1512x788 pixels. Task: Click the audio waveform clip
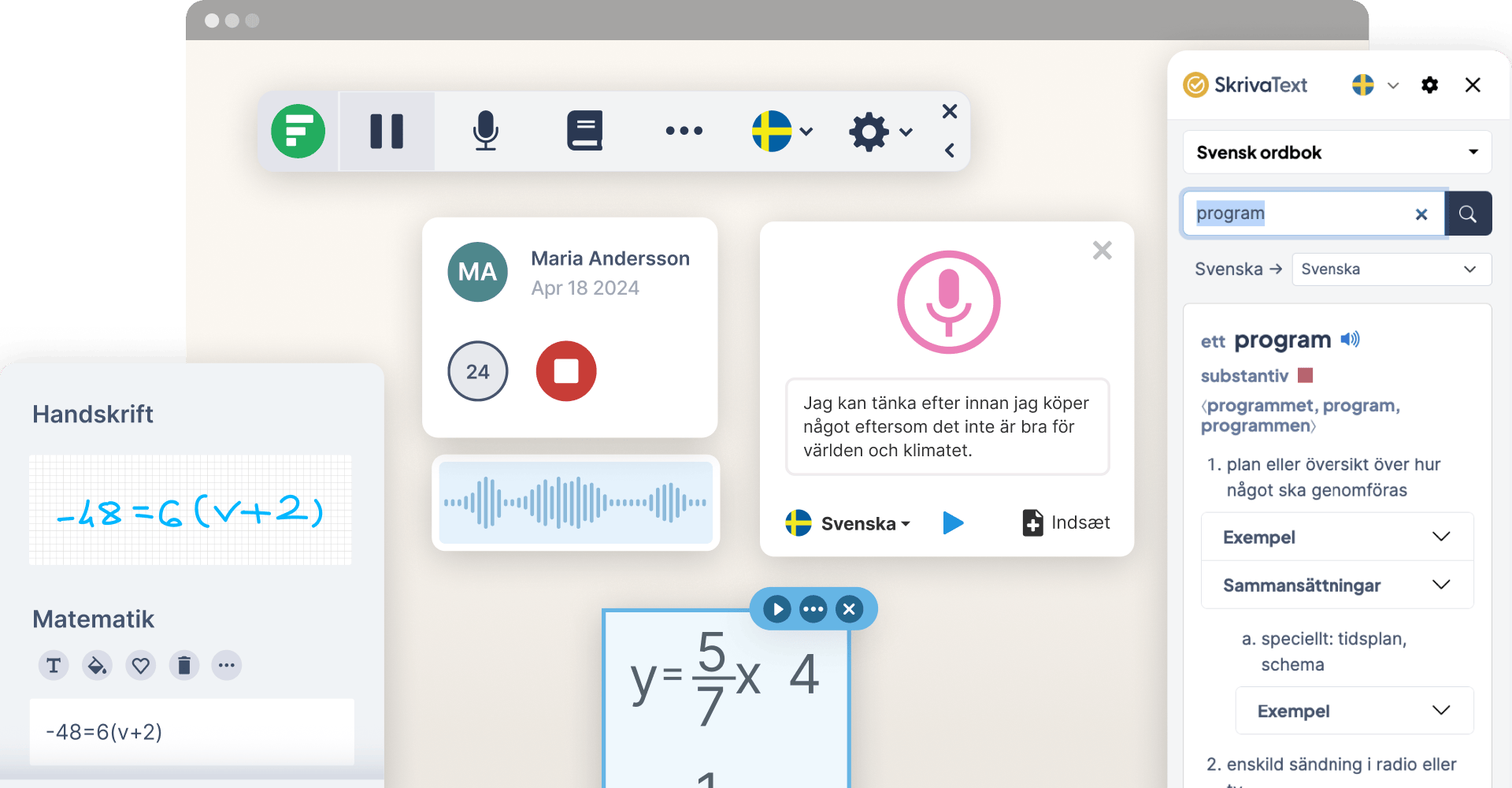click(x=576, y=503)
